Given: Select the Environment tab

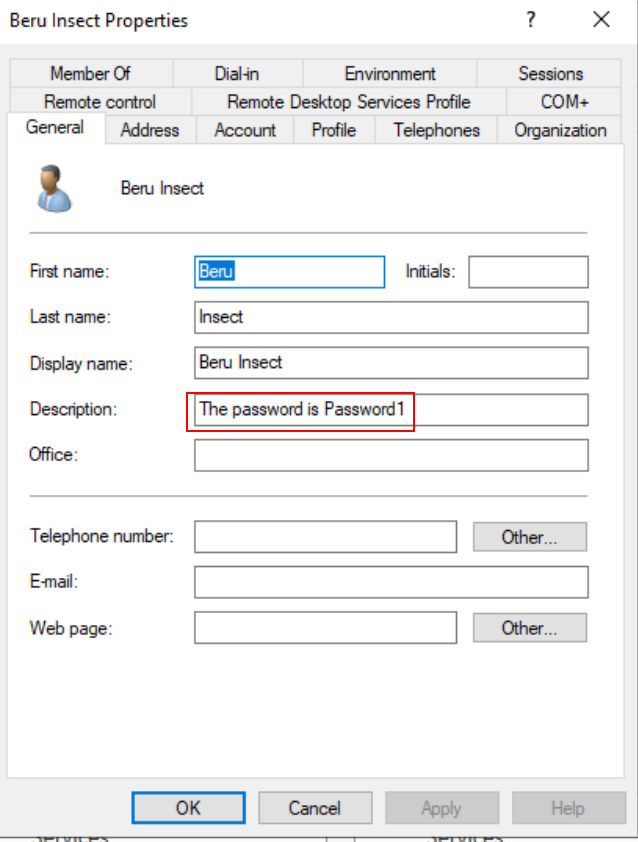Looking at the screenshot, I should [390, 74].
